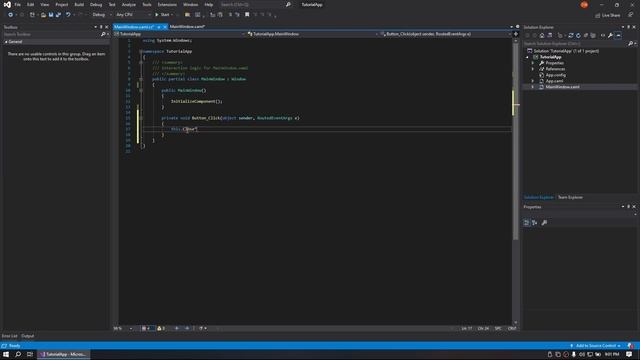Image resolution: width=640 pixels, height=360 pixels.
Task: Click the warnings count indicator below editor
Action: click(x=161, y=328)
